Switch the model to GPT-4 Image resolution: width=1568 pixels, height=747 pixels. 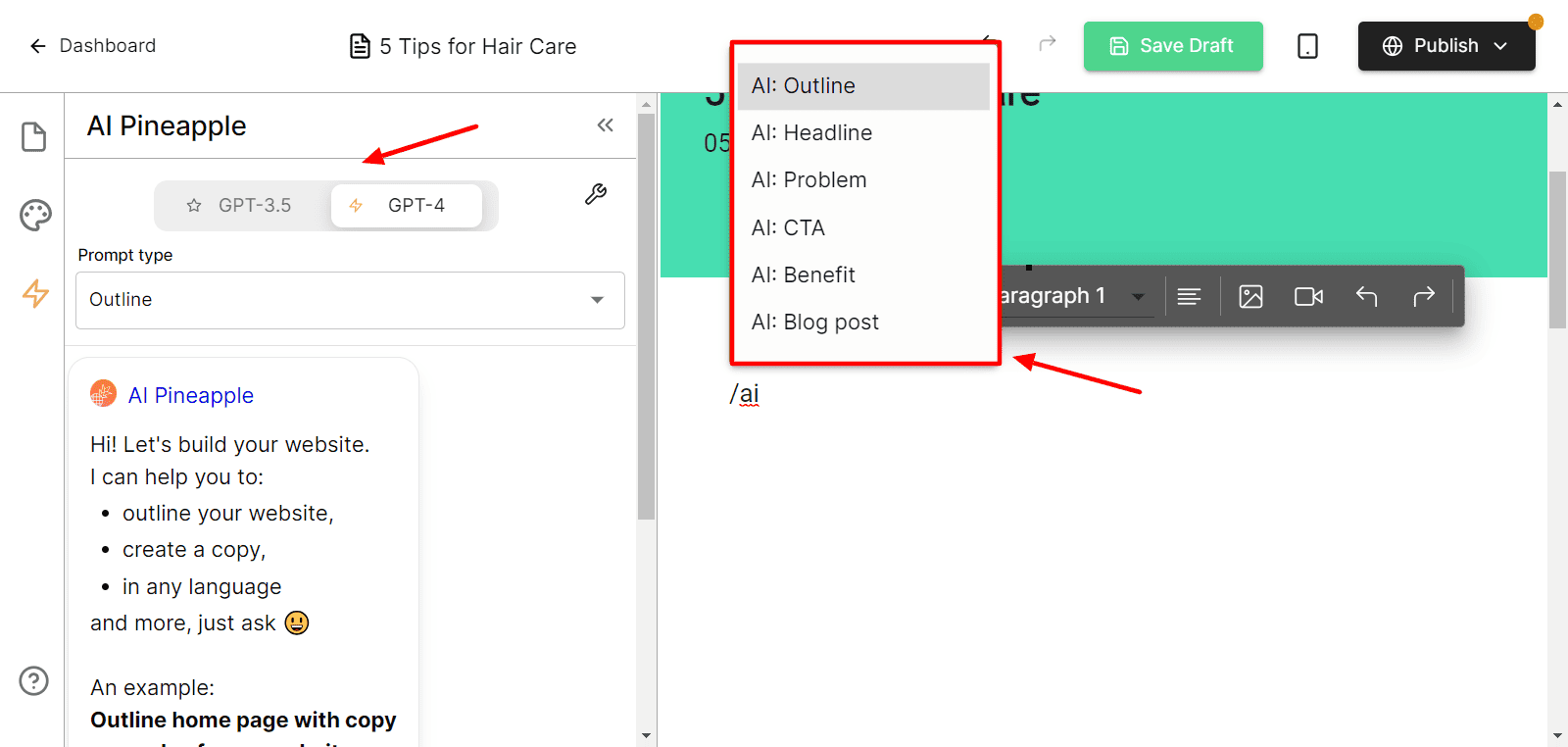(x=406, y=206)
